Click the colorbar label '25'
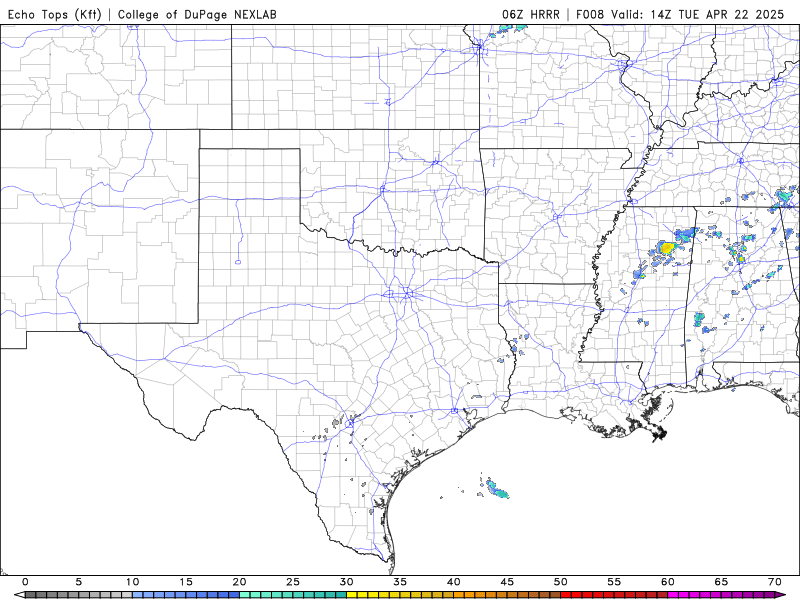This screenshot has height=600, width=800. tap(293, 582)
